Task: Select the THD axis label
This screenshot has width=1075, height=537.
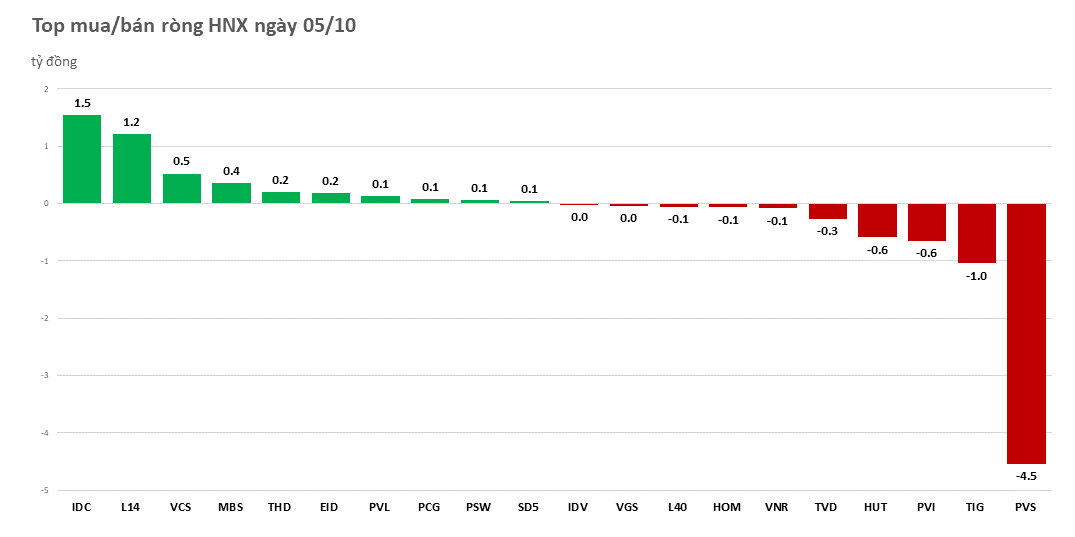Action: [x=280, y=507]
